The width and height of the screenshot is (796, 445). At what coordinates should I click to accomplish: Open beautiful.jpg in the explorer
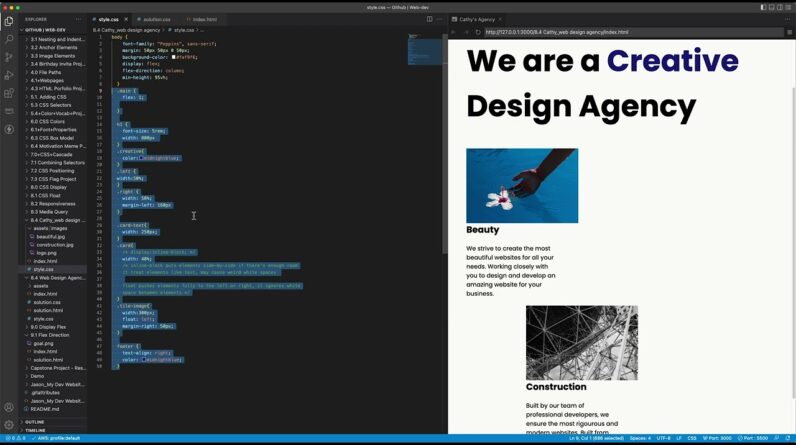pyautogui.click(x=50, y=236)
